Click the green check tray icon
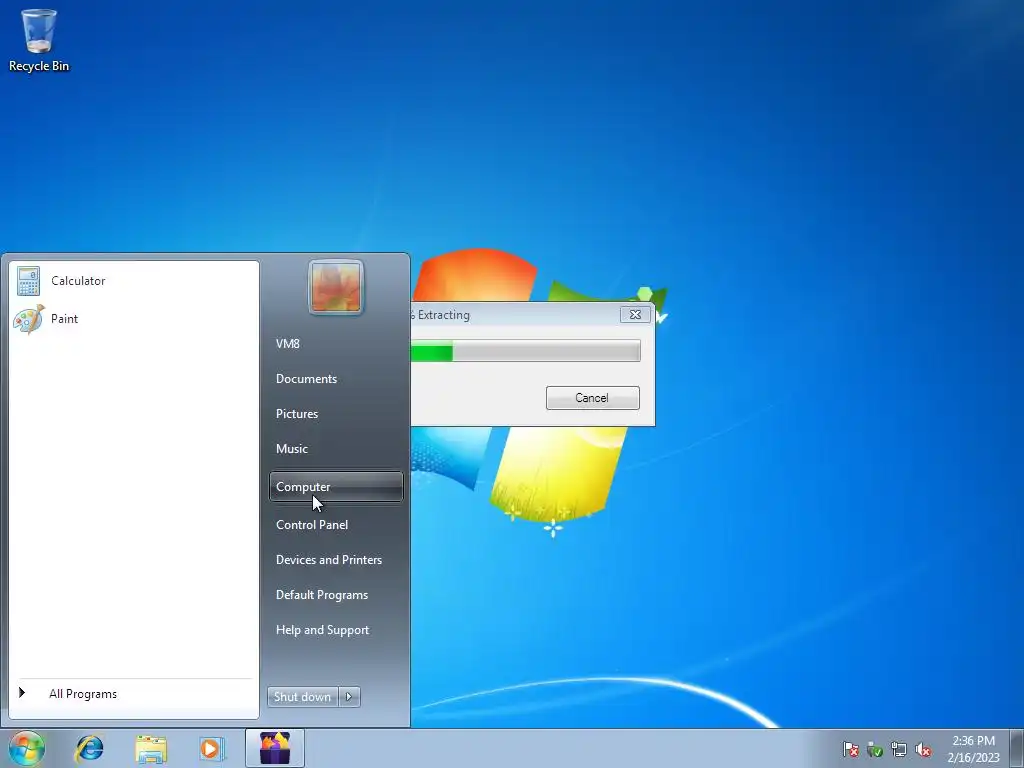The width and height of the screenshot is (1024, 768). (x=874, y=749)
